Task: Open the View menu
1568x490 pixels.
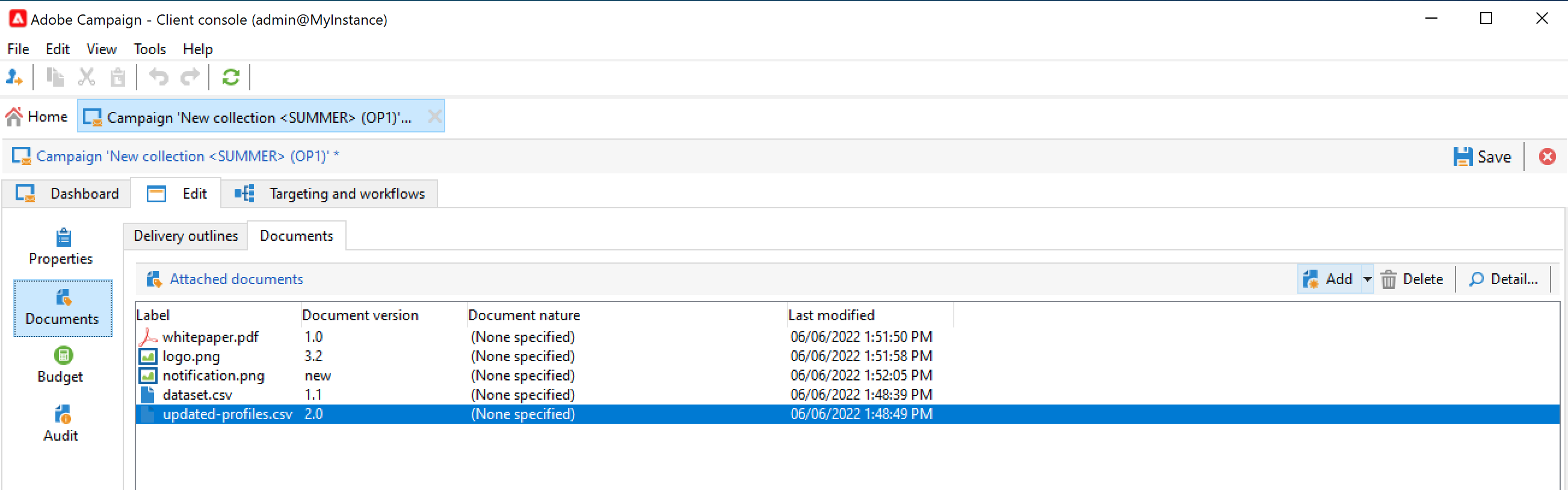Action: coord(101,49)
